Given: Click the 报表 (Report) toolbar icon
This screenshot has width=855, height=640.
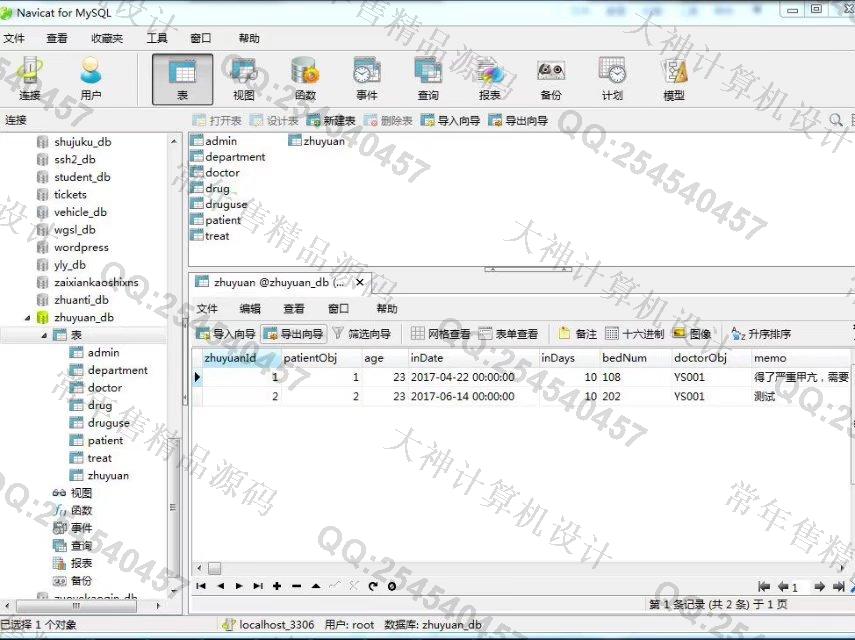Looking at the screenshot, I should coord(490,80).
